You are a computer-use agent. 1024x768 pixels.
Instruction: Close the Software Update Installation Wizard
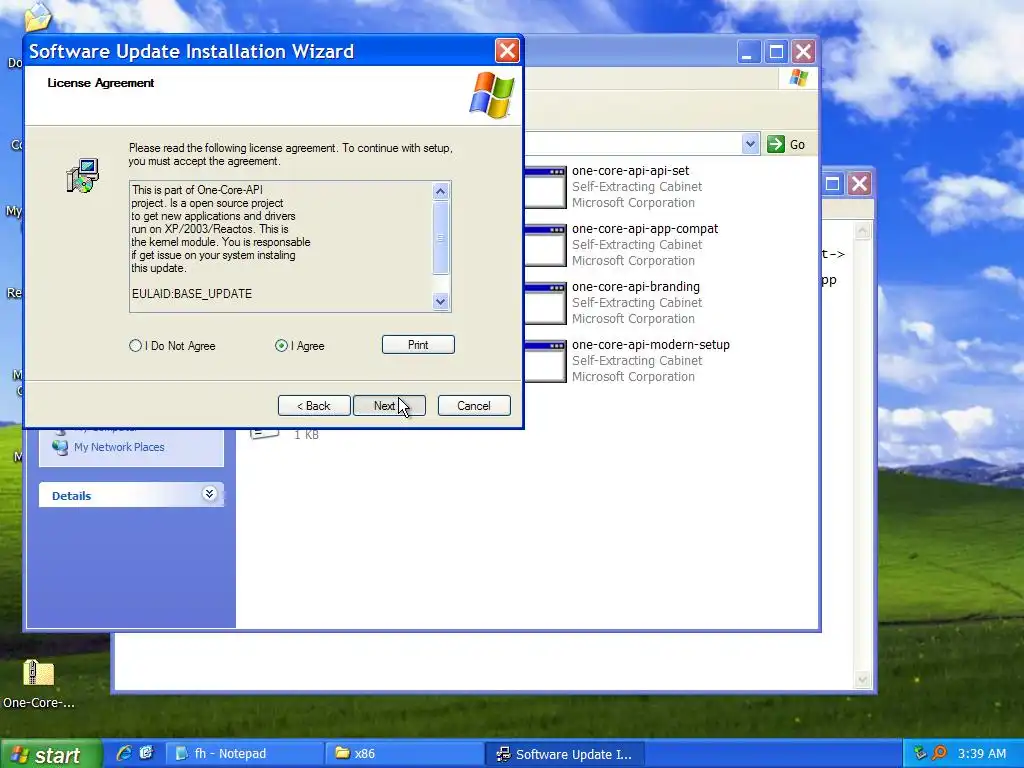click(507, 51)
